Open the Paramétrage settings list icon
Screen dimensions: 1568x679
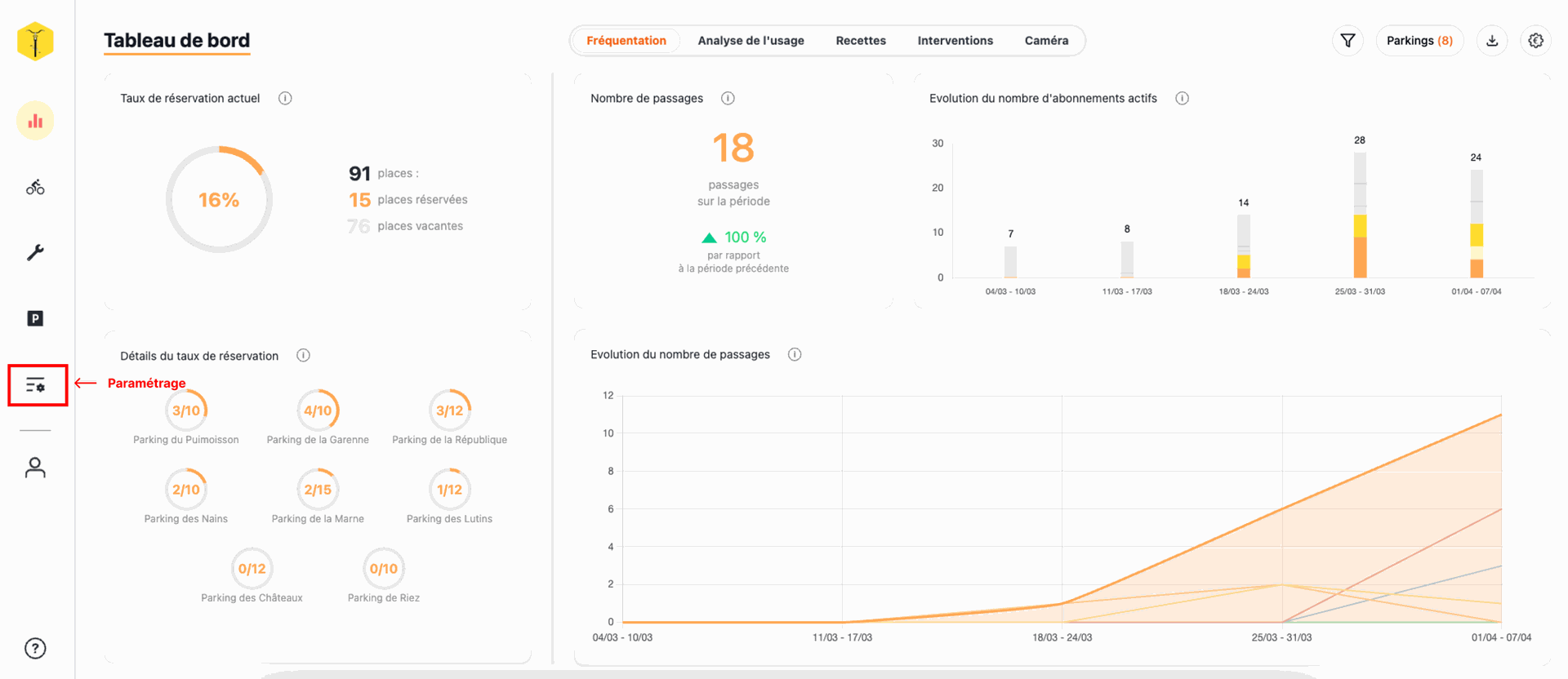point(36,385)
